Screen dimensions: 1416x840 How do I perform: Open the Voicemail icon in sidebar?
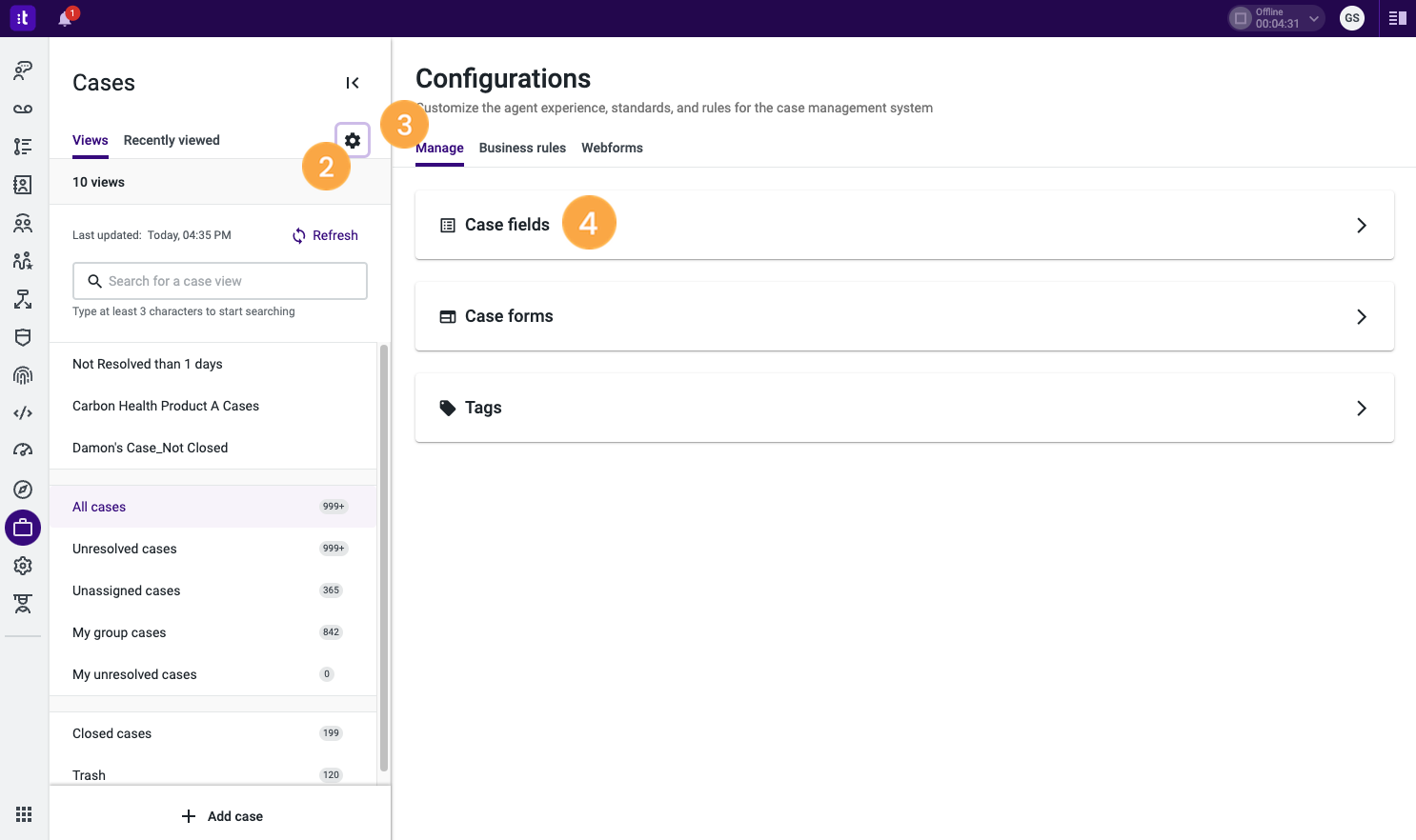tap(23, 109)
